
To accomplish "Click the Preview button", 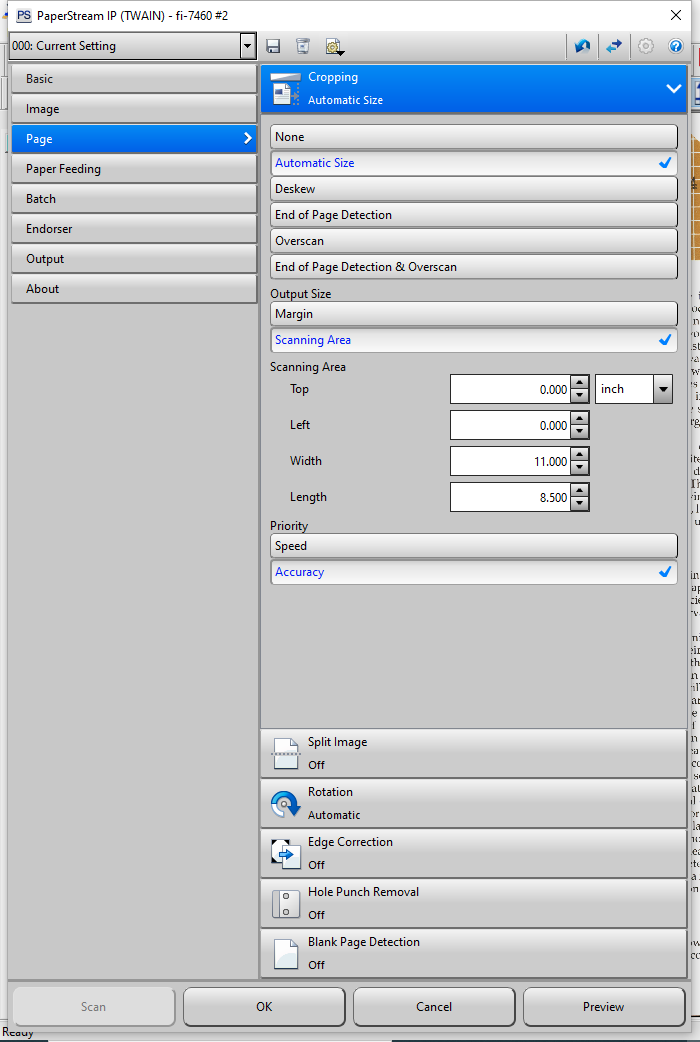I will point(603,1007).
